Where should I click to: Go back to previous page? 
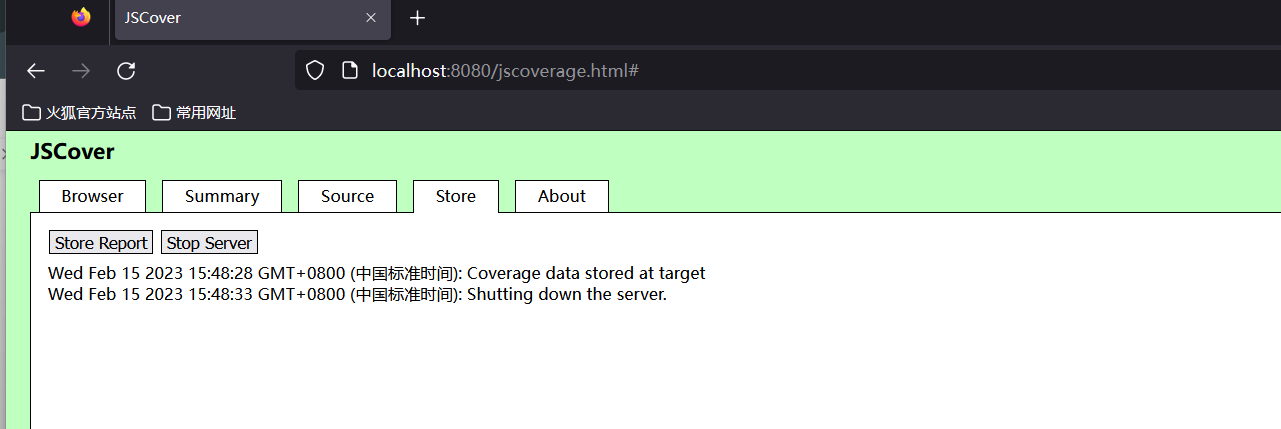(x=36, y=71)
